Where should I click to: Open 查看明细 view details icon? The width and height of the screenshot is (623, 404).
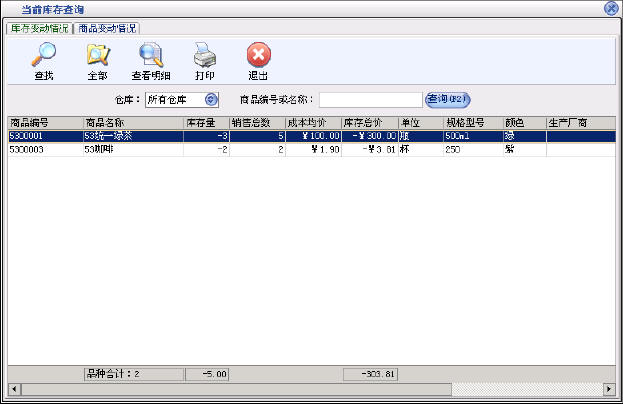pos(151,56)
